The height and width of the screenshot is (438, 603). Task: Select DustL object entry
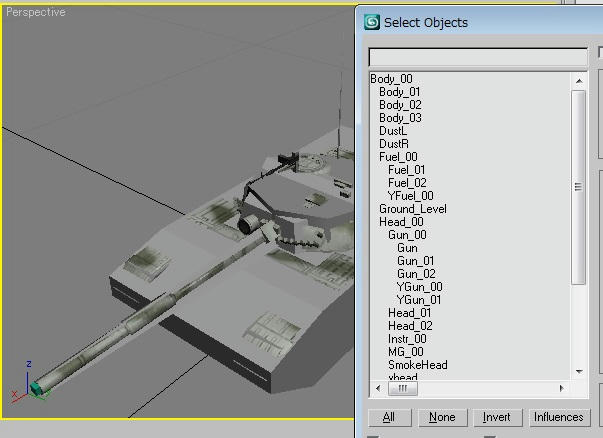click(393, 131)
